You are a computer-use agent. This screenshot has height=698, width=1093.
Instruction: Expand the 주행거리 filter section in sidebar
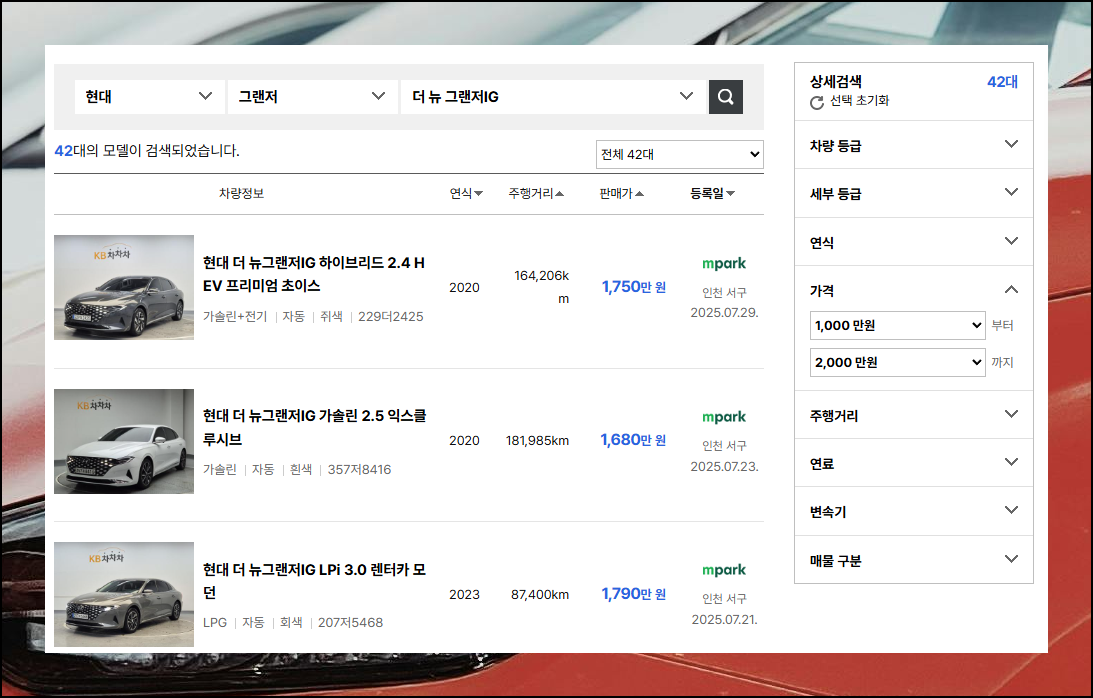pyautogui.click(x=914, y=415)
